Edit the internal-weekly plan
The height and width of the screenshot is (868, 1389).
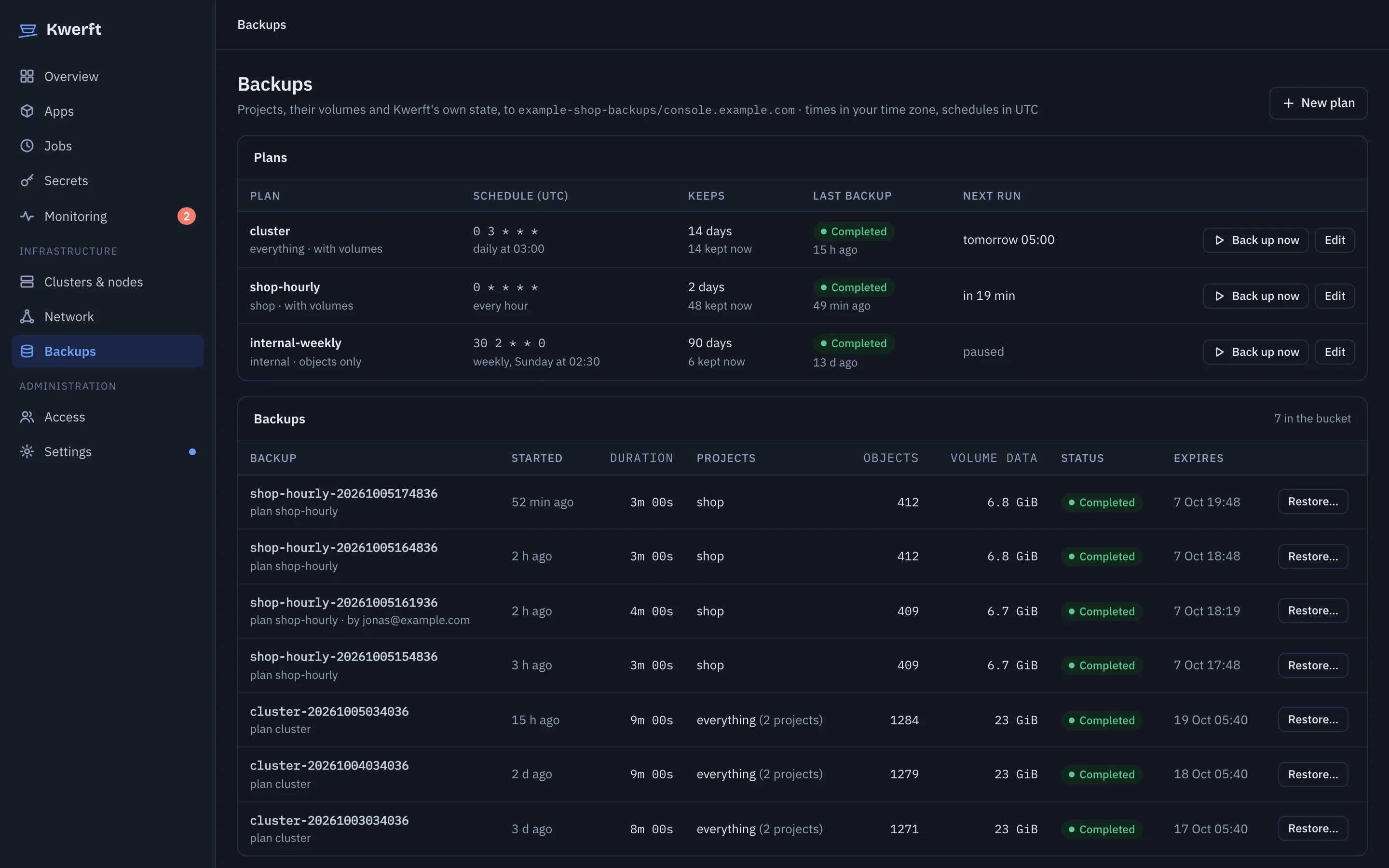(1335, 352)
